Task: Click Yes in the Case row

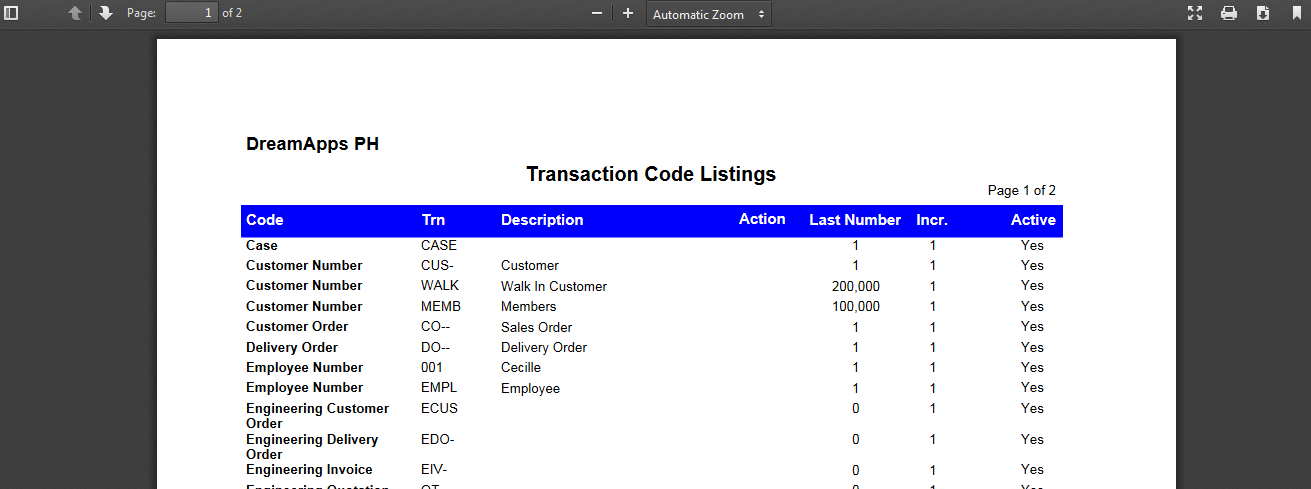Action: [x=1032, y=245]
